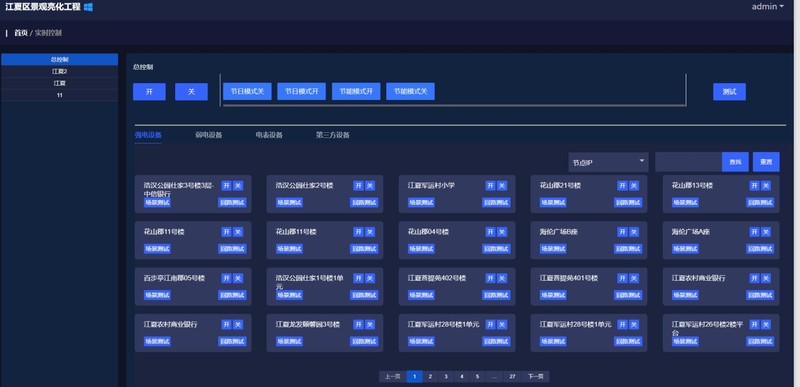Image resolution: width=800 pixels, height=387 pixels.
Task: Select 江夏2 in the left sidebar
Action: tap(60, 71)
